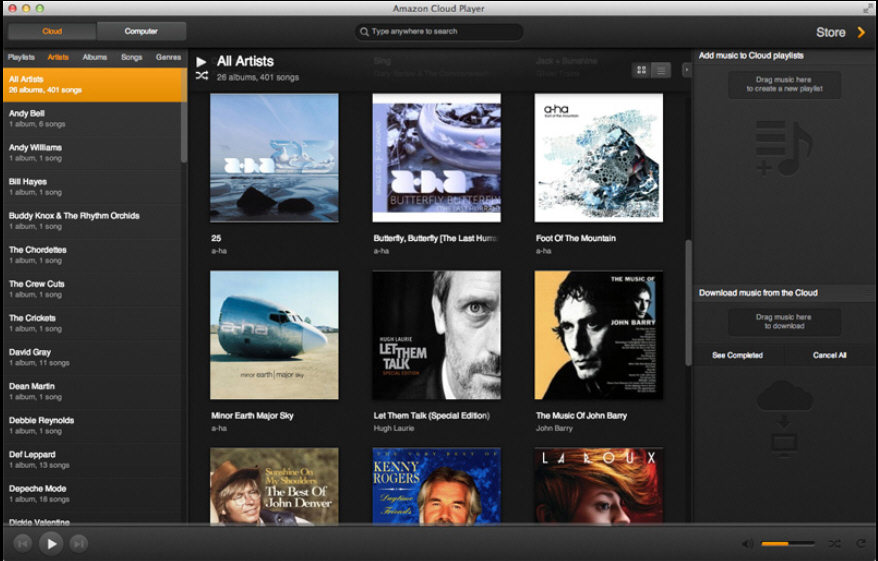Mute audio with the speaker icon

coord(747,544)
